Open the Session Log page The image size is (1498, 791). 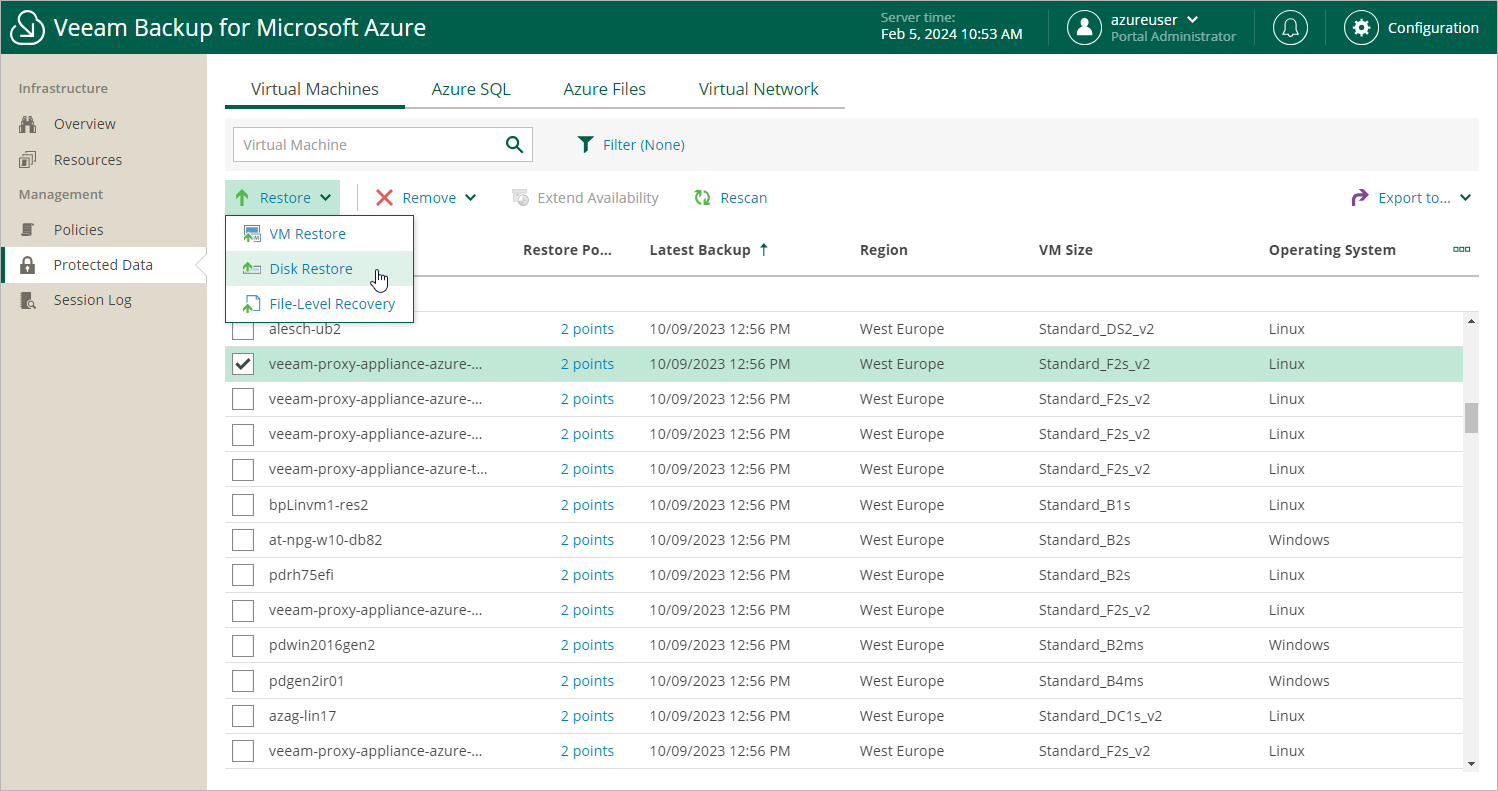point(92,300)
